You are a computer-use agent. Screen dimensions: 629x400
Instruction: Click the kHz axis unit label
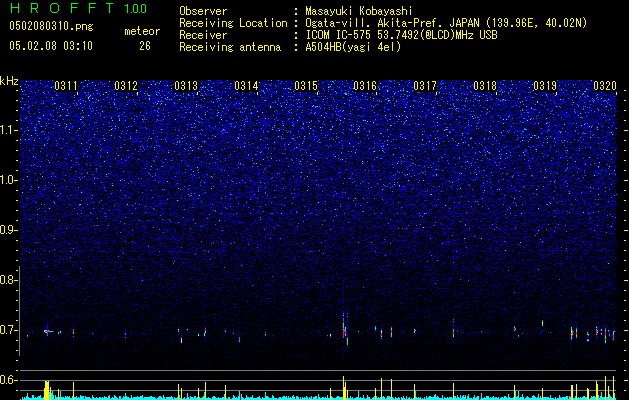(x=9, y=81)
